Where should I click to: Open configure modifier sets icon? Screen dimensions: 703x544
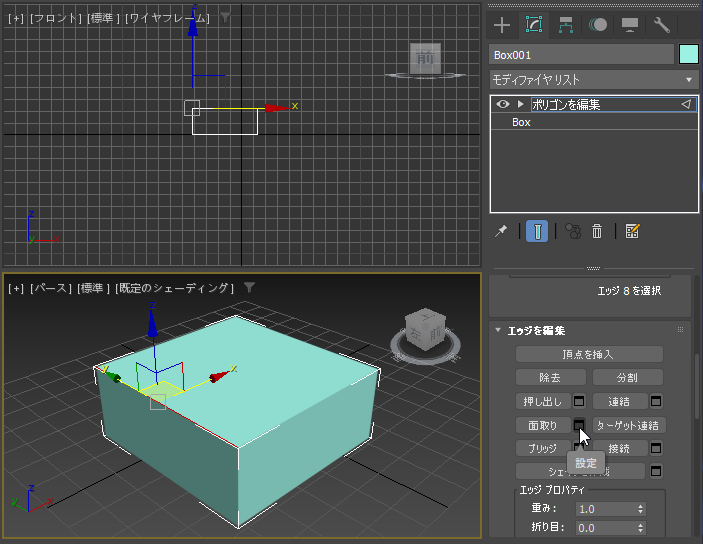(x=632, y=231)
